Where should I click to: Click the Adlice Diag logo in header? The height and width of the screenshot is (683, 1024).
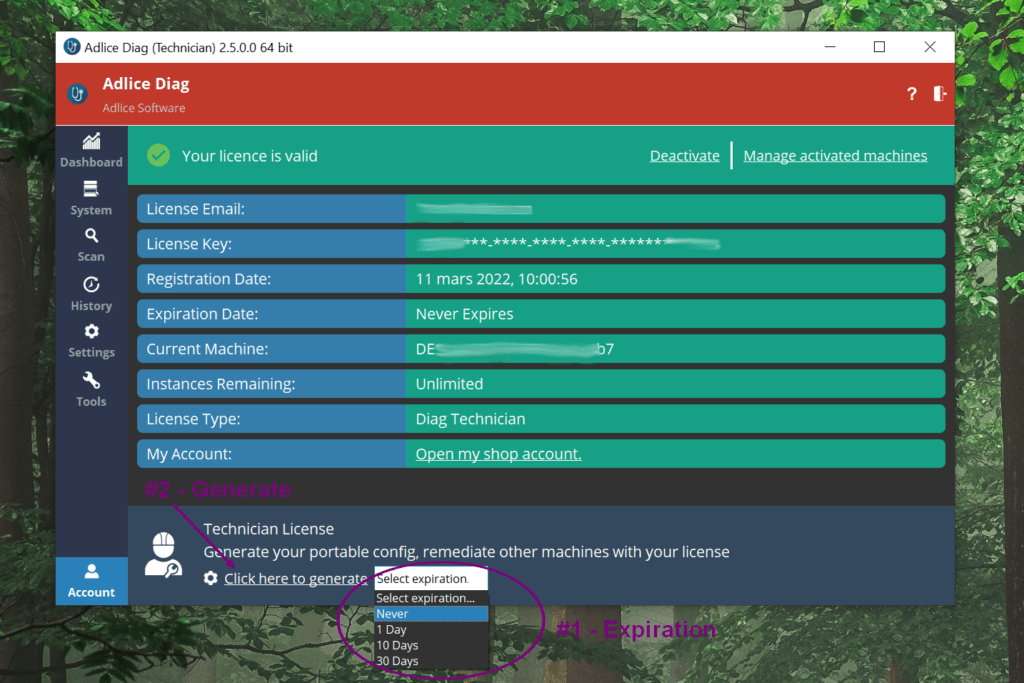point(78,93)
